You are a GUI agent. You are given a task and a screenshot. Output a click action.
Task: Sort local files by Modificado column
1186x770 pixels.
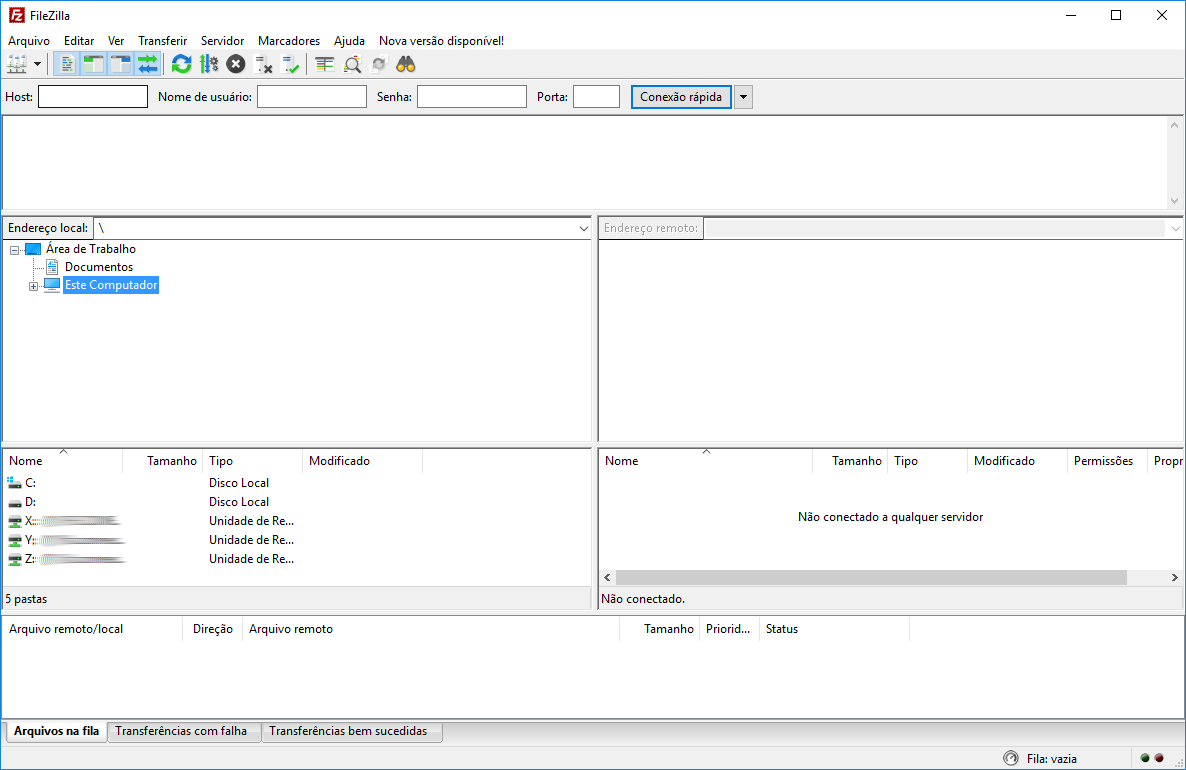362,461
